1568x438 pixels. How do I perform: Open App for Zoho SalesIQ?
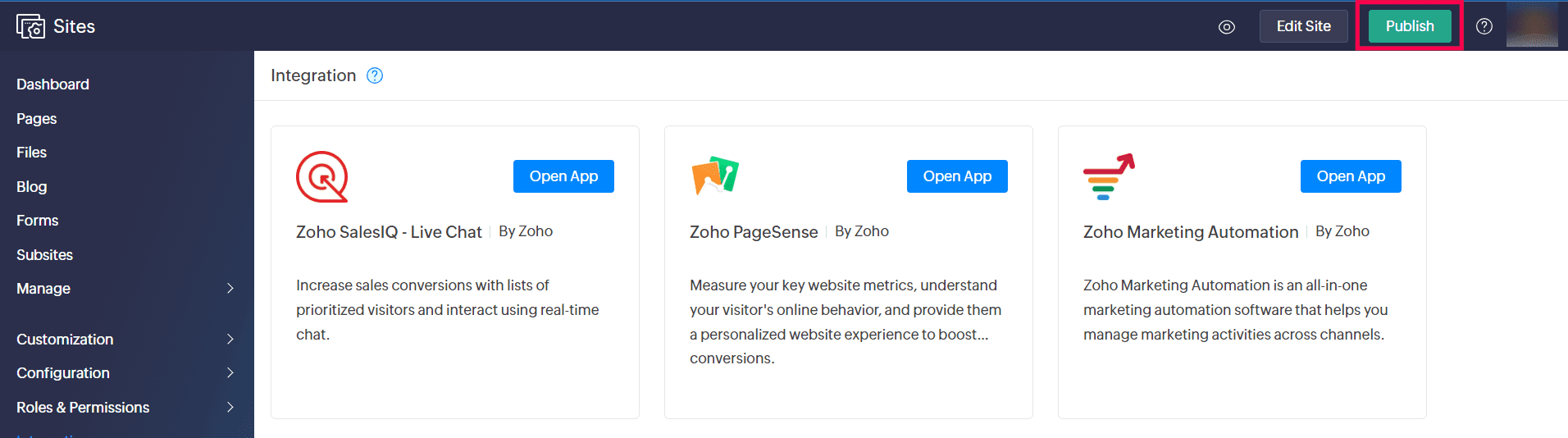pos(563,176)
